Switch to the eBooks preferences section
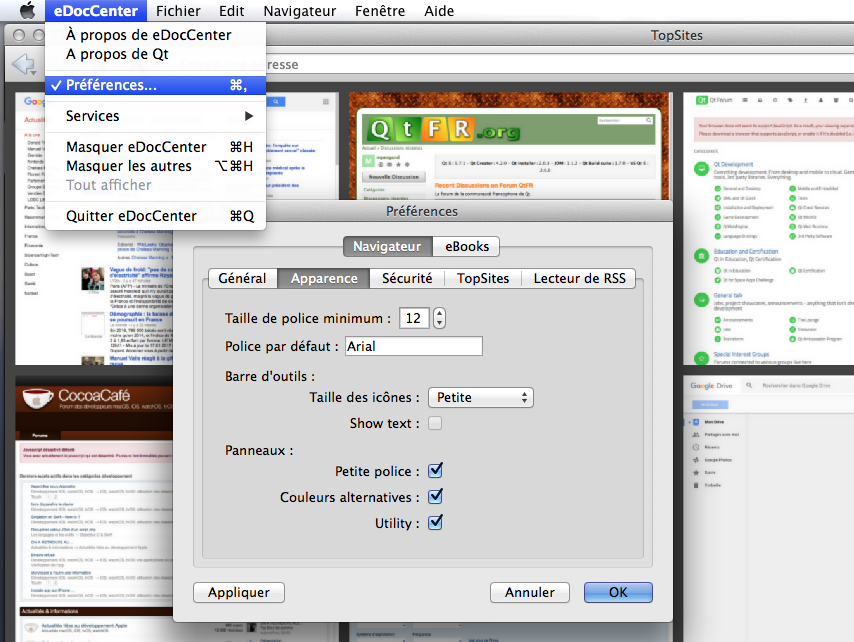 (x=466, y=247)
